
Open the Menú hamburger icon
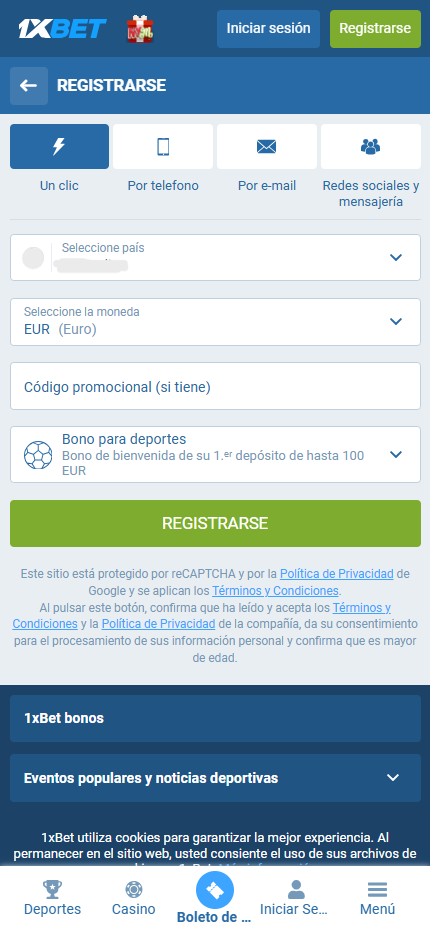(x=378, y=890)
